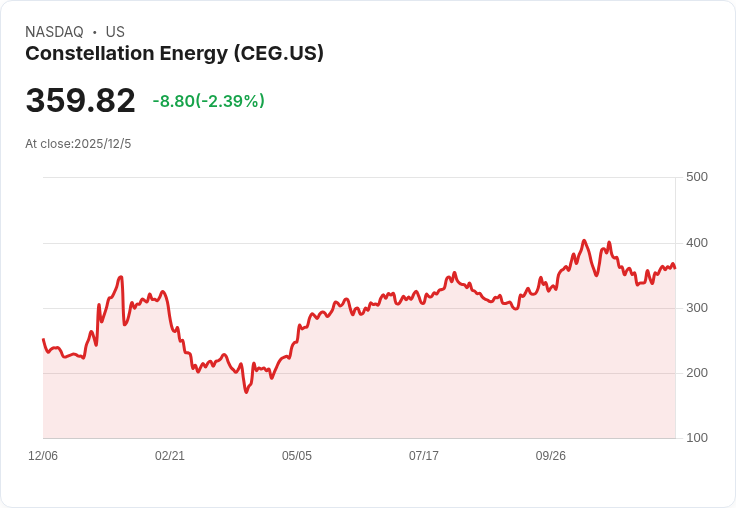Click the NASDAQ exchange label

(x=54, y=32)
